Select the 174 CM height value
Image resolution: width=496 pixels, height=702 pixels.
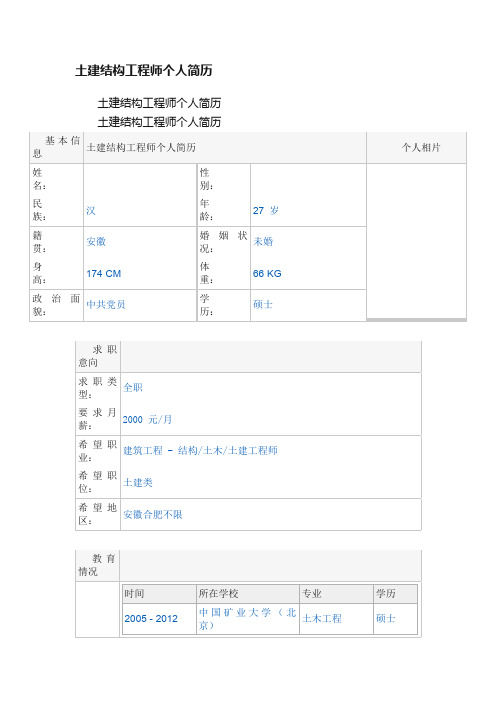click(x=103, y=274)
